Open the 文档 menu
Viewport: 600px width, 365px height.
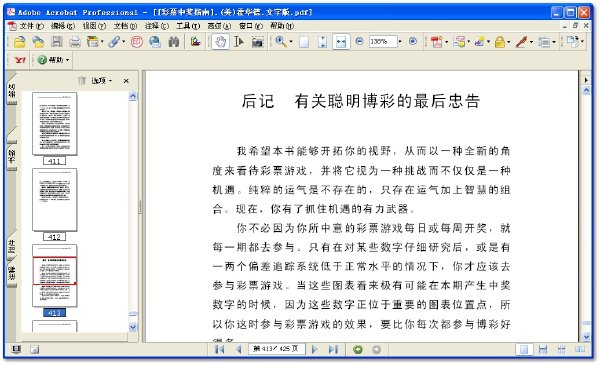125,26
